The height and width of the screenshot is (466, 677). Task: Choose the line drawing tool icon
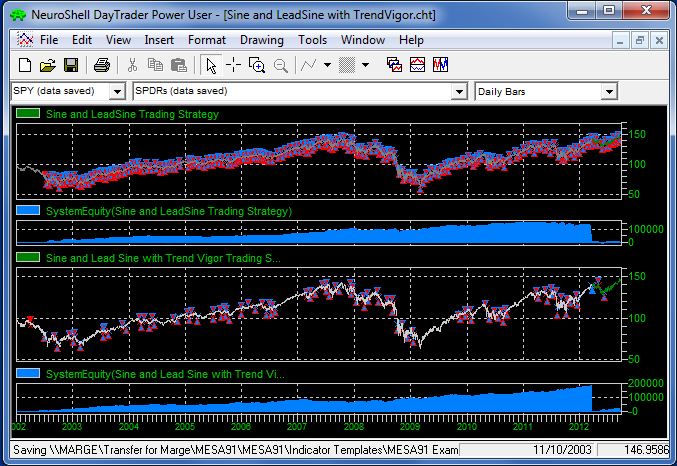click(x=309, y=65)
